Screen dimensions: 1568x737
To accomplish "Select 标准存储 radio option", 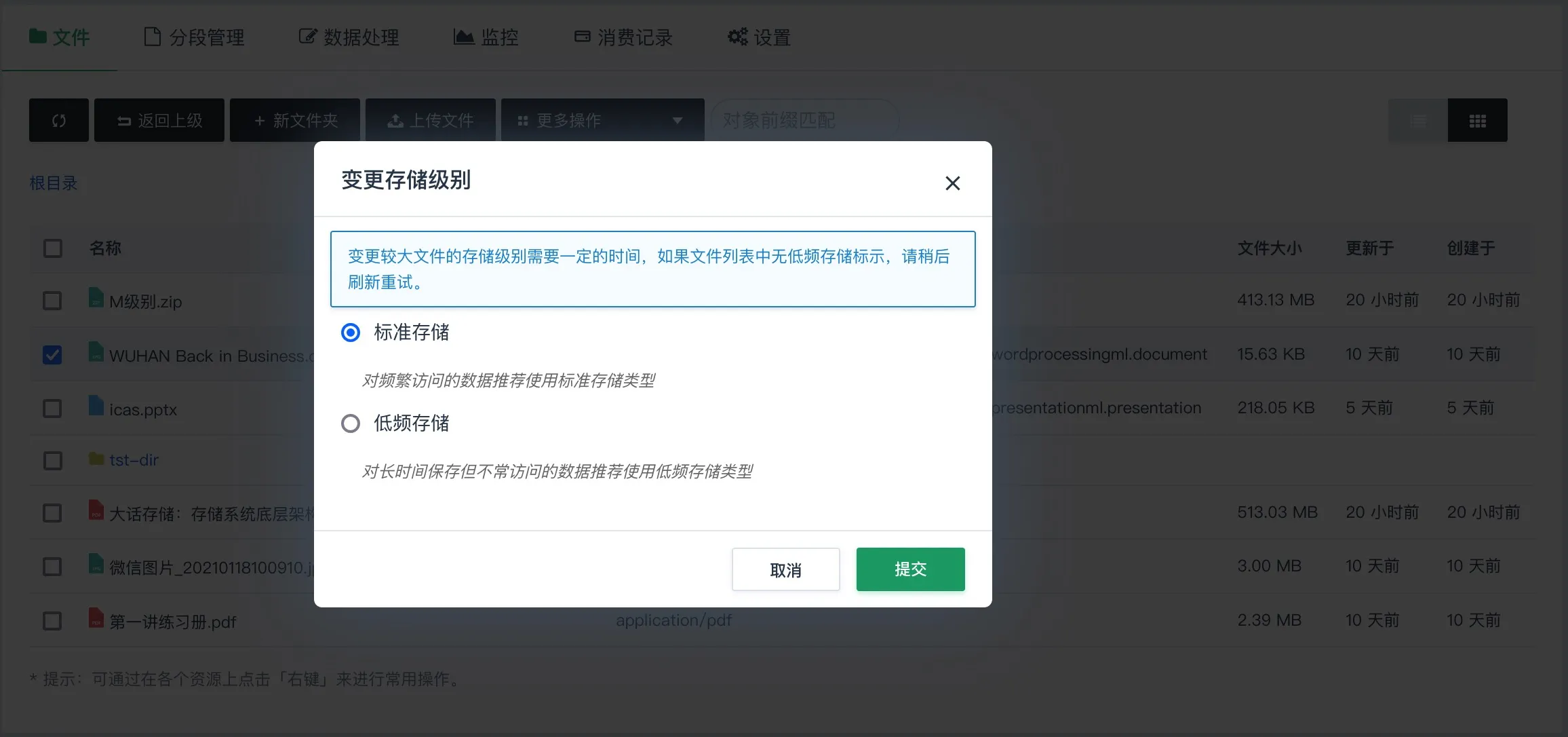I will pyautogui.click(x=351, y=333).
